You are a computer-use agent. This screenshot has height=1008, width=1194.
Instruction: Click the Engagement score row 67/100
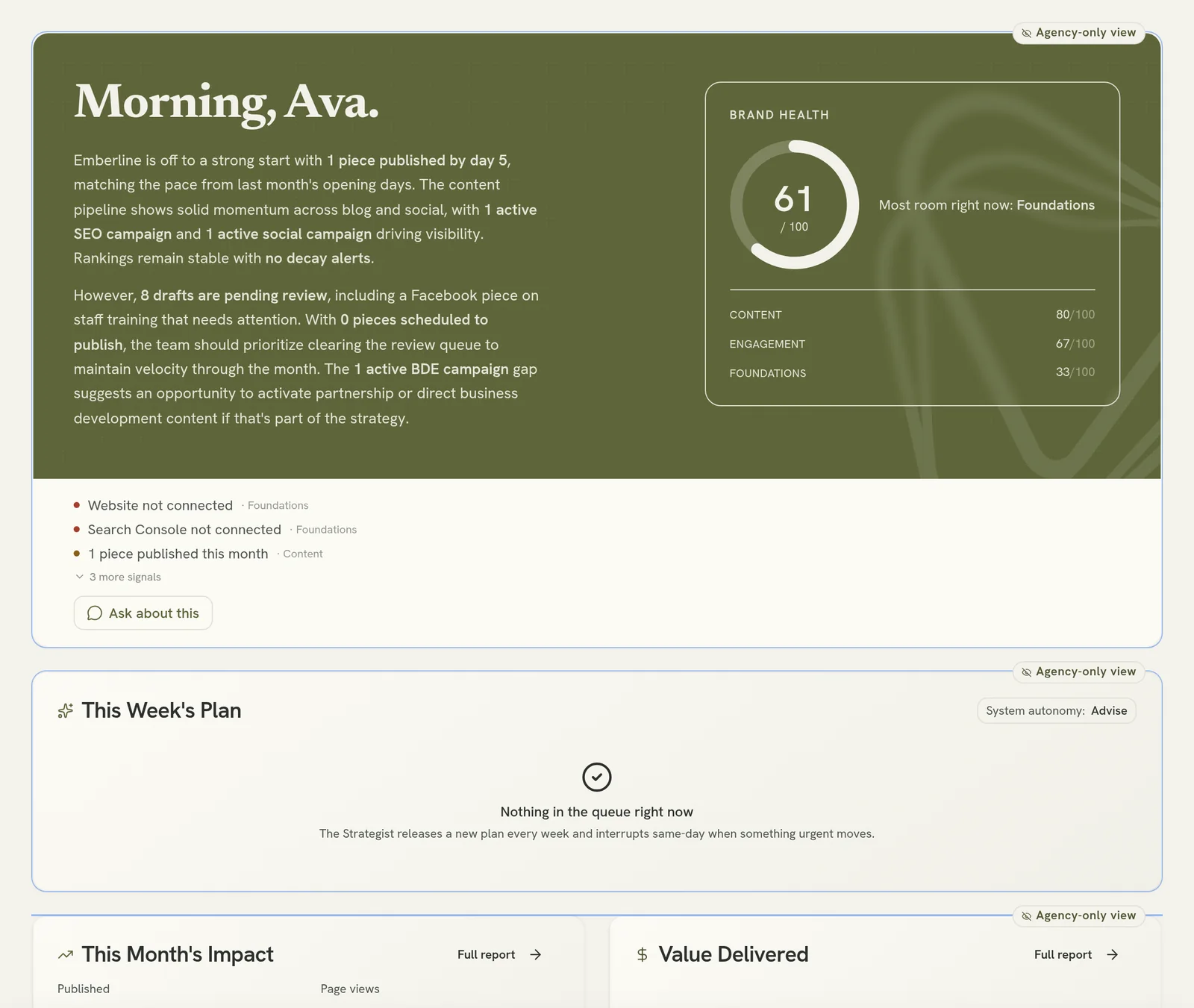click(x=912, y=344)
